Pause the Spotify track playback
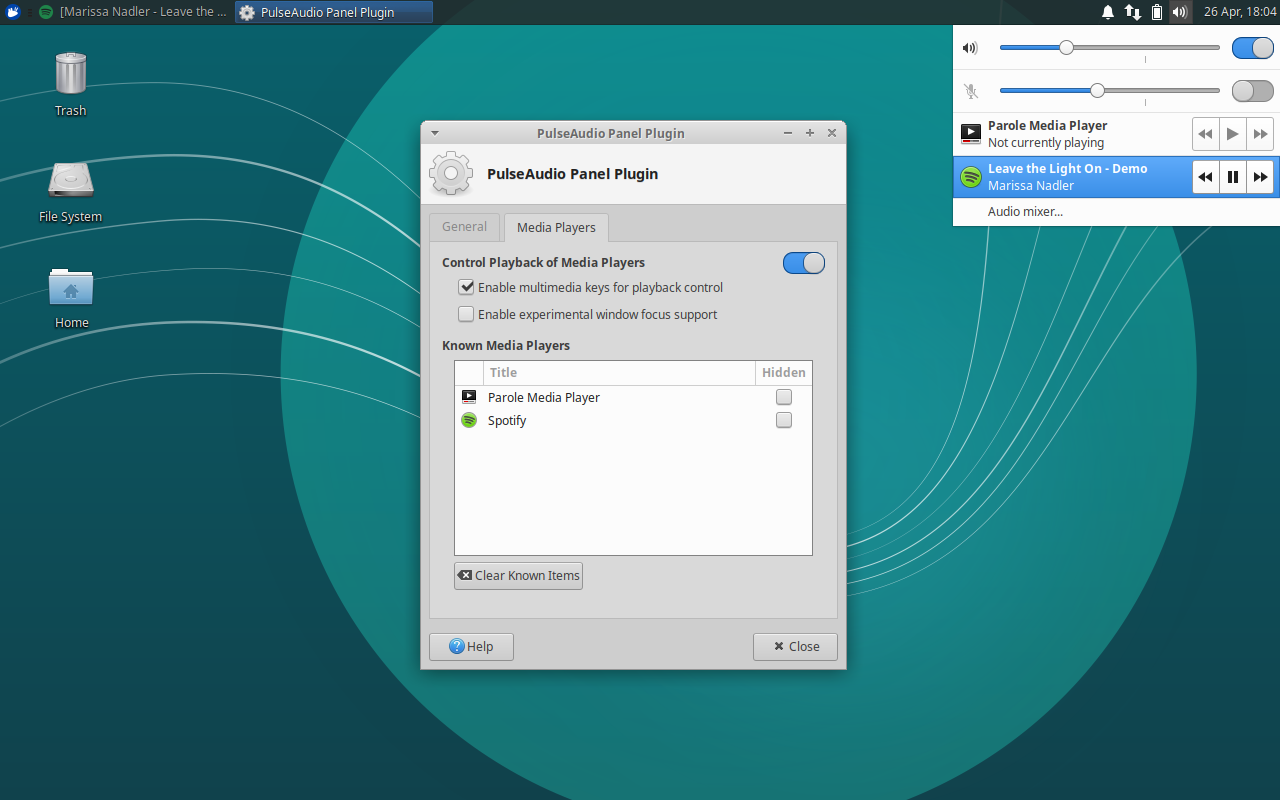 (x=1232, y=177)
